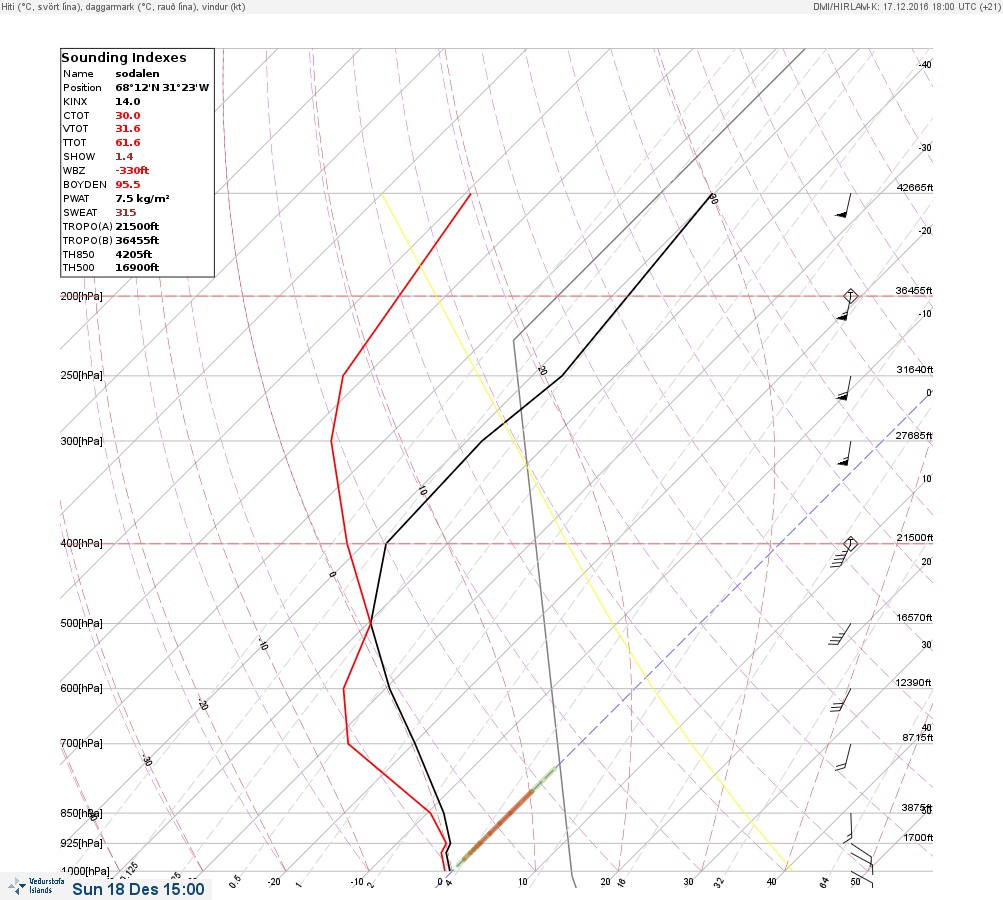Click the wind barb at 42665ft level
1003x900 pixels.
click(844, 205)
